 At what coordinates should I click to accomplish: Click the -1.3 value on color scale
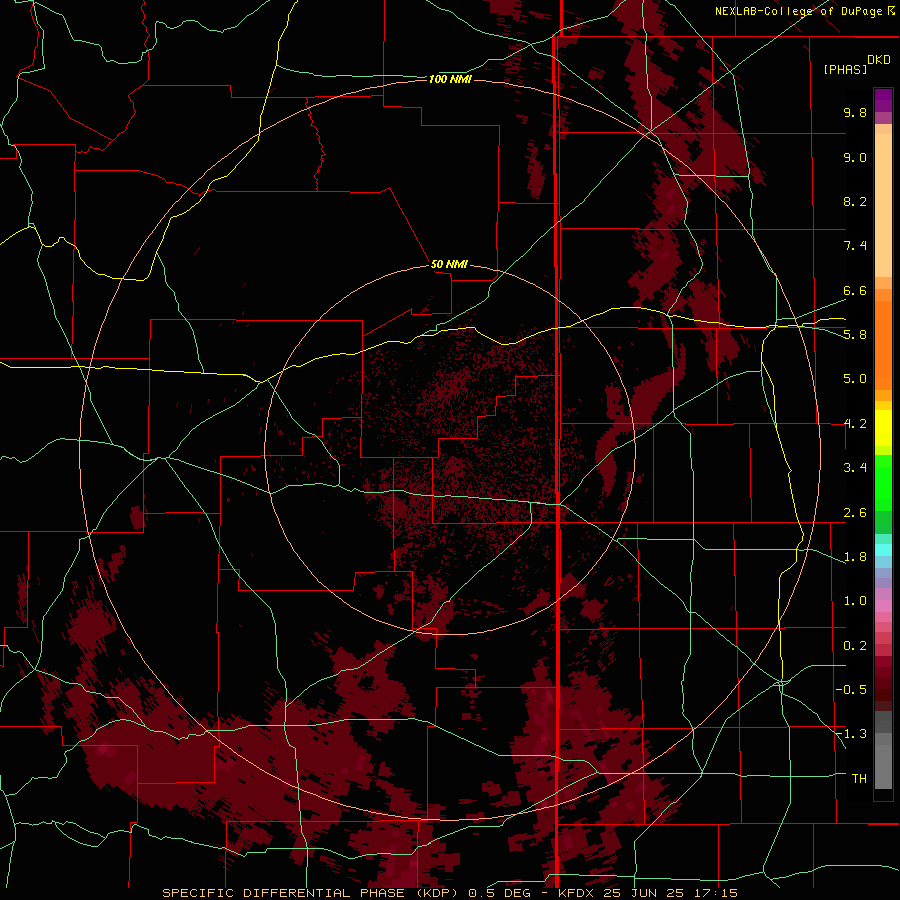[x=851, y=734]
